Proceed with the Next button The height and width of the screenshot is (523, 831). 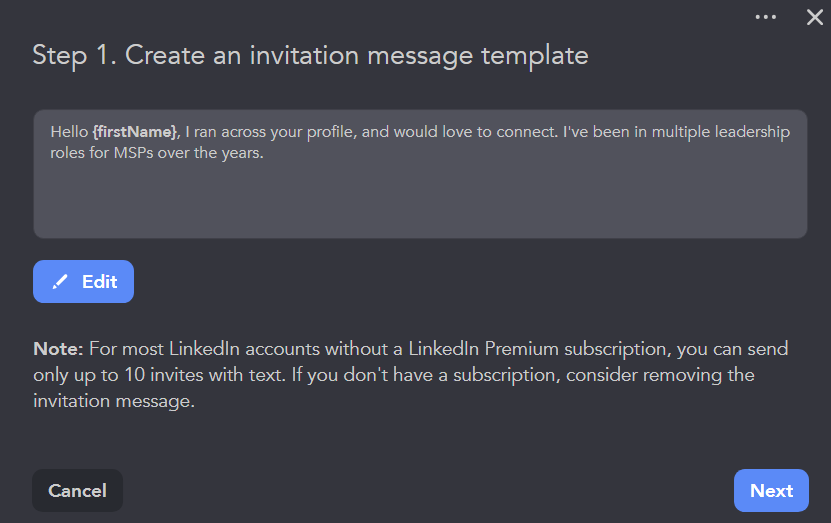pyautogui.click(x=771, y=490)
